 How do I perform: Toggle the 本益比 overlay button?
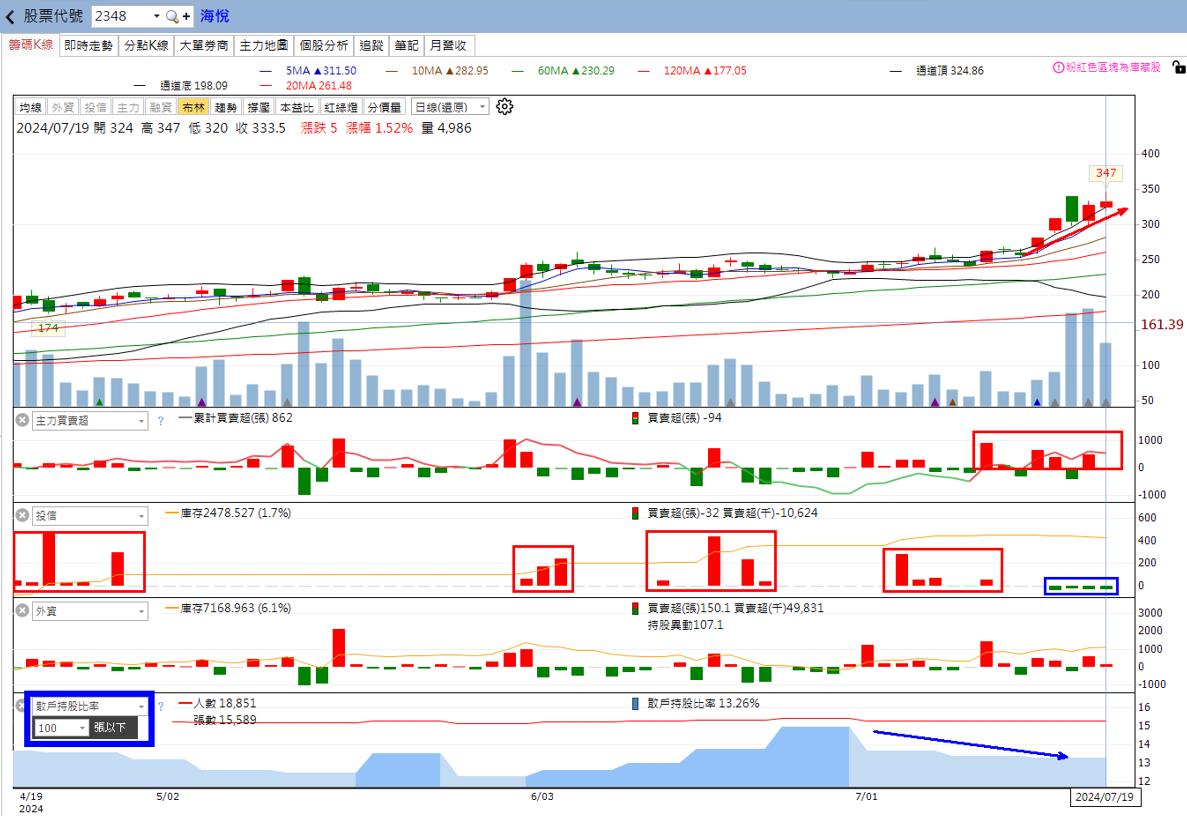(296, 107)
